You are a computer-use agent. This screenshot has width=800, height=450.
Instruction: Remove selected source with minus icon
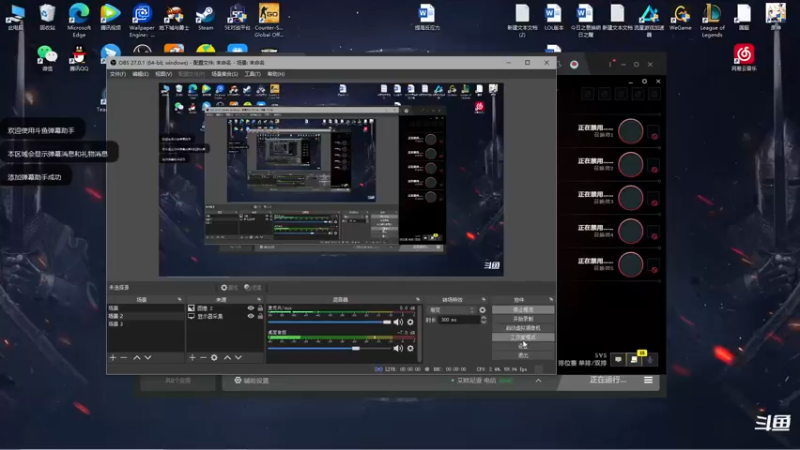(x=203, y=358)
